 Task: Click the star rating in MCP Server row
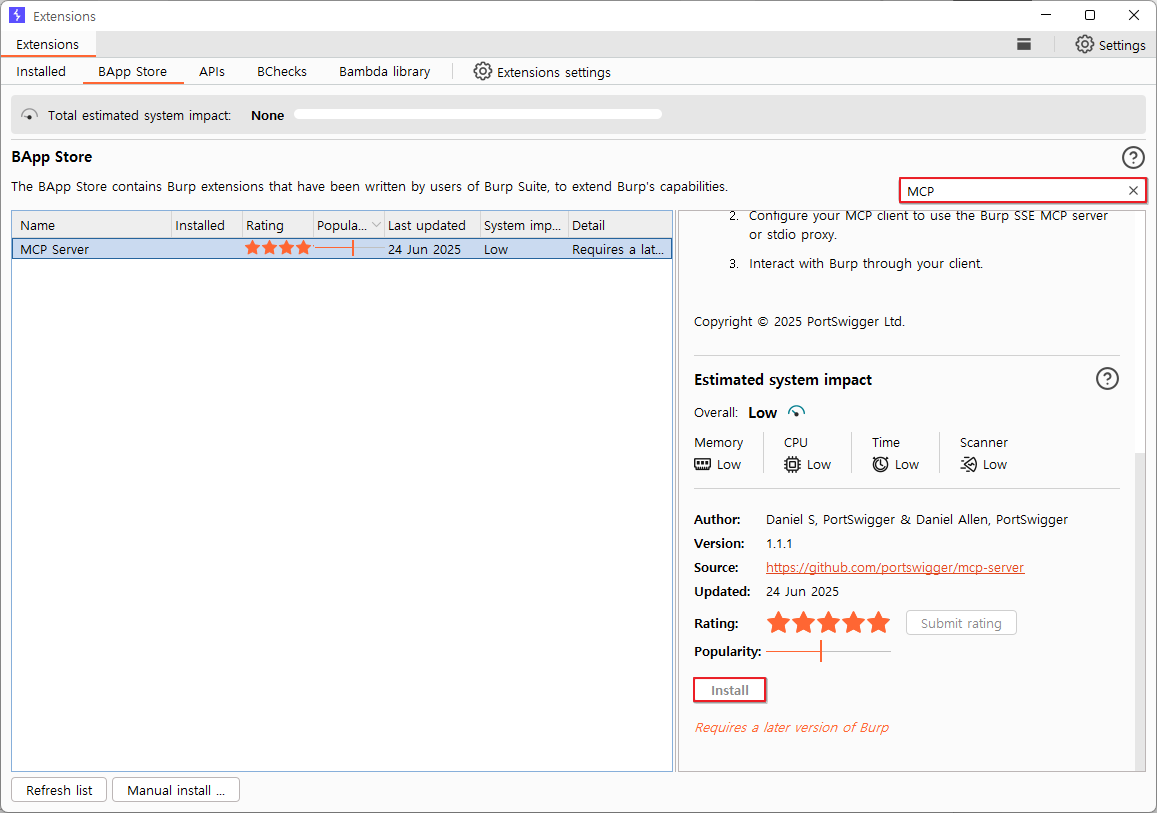point(278,249)
